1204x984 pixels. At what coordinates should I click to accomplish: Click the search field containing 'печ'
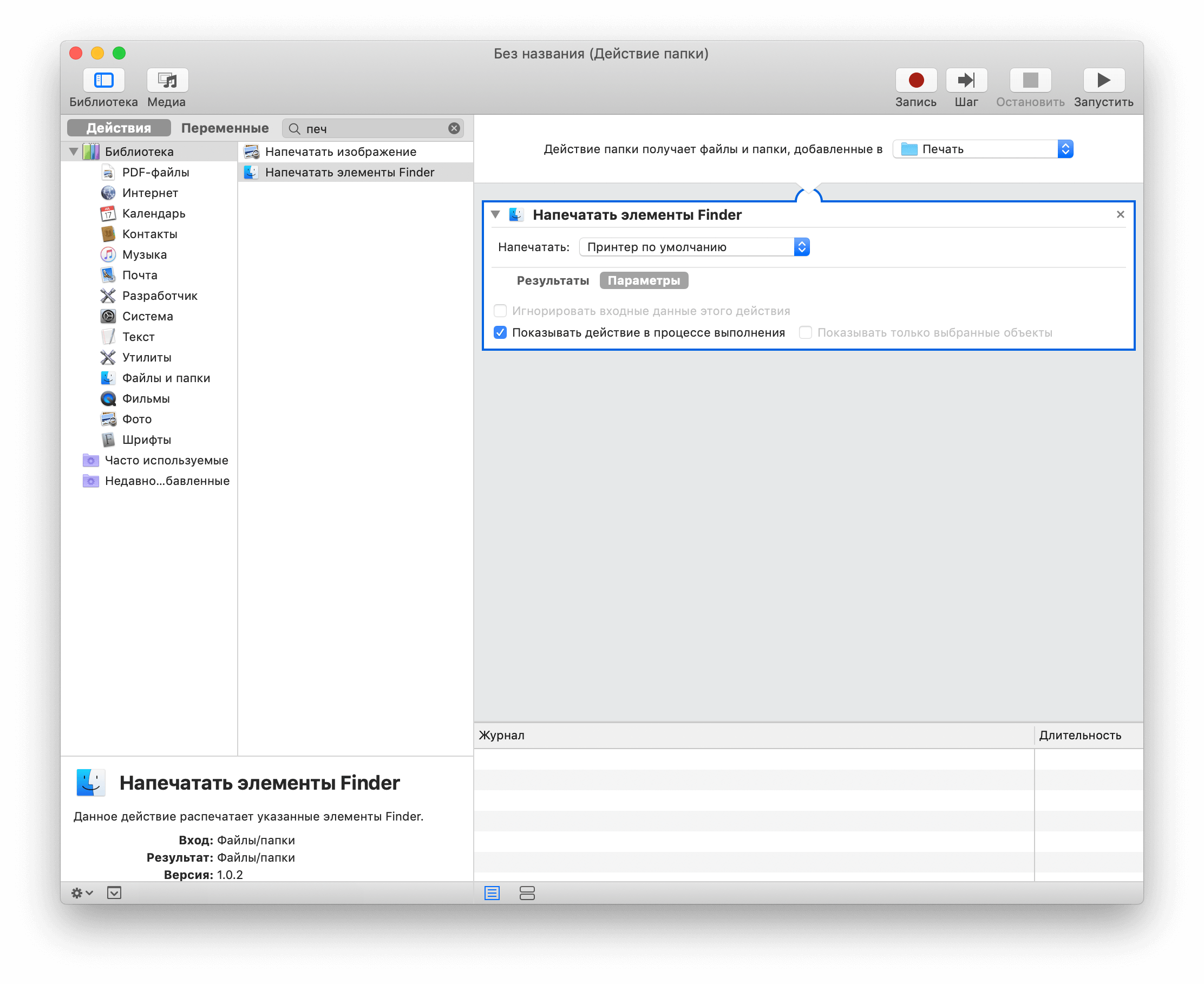click(372, 129)
